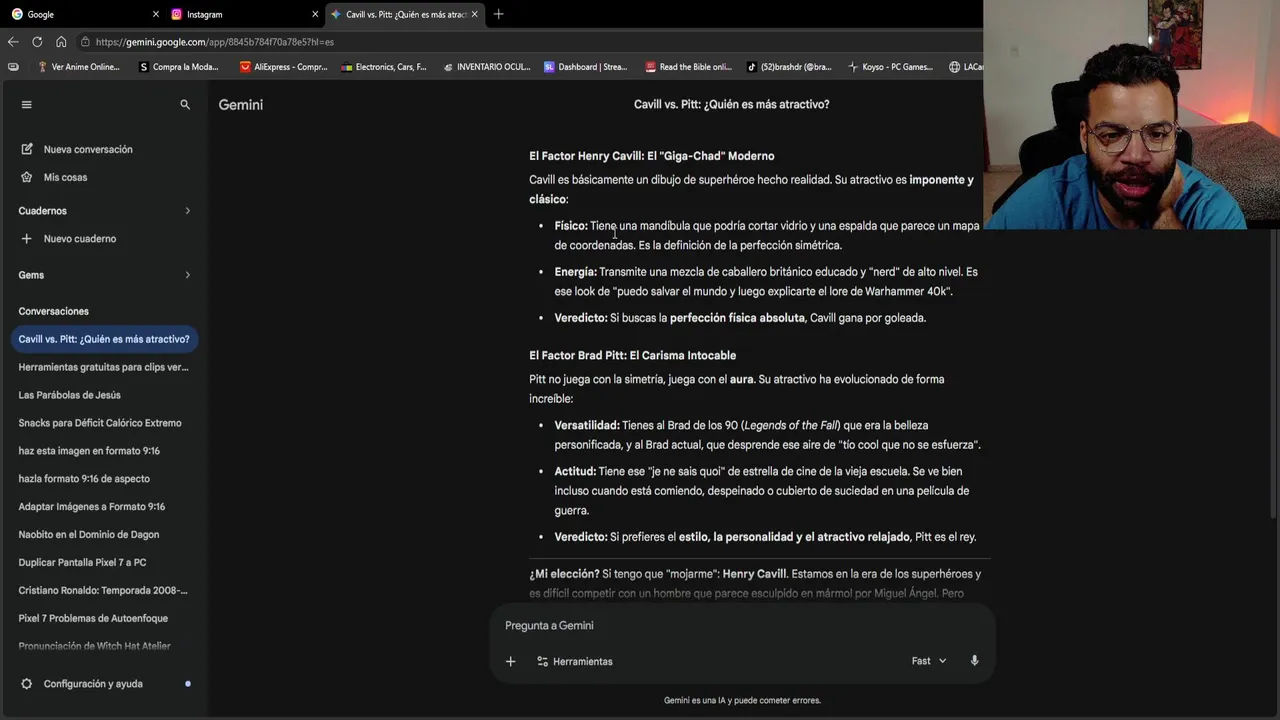Open Compra la Moda bookmark
The image size is (1280, 720).
tap(178, 67)
